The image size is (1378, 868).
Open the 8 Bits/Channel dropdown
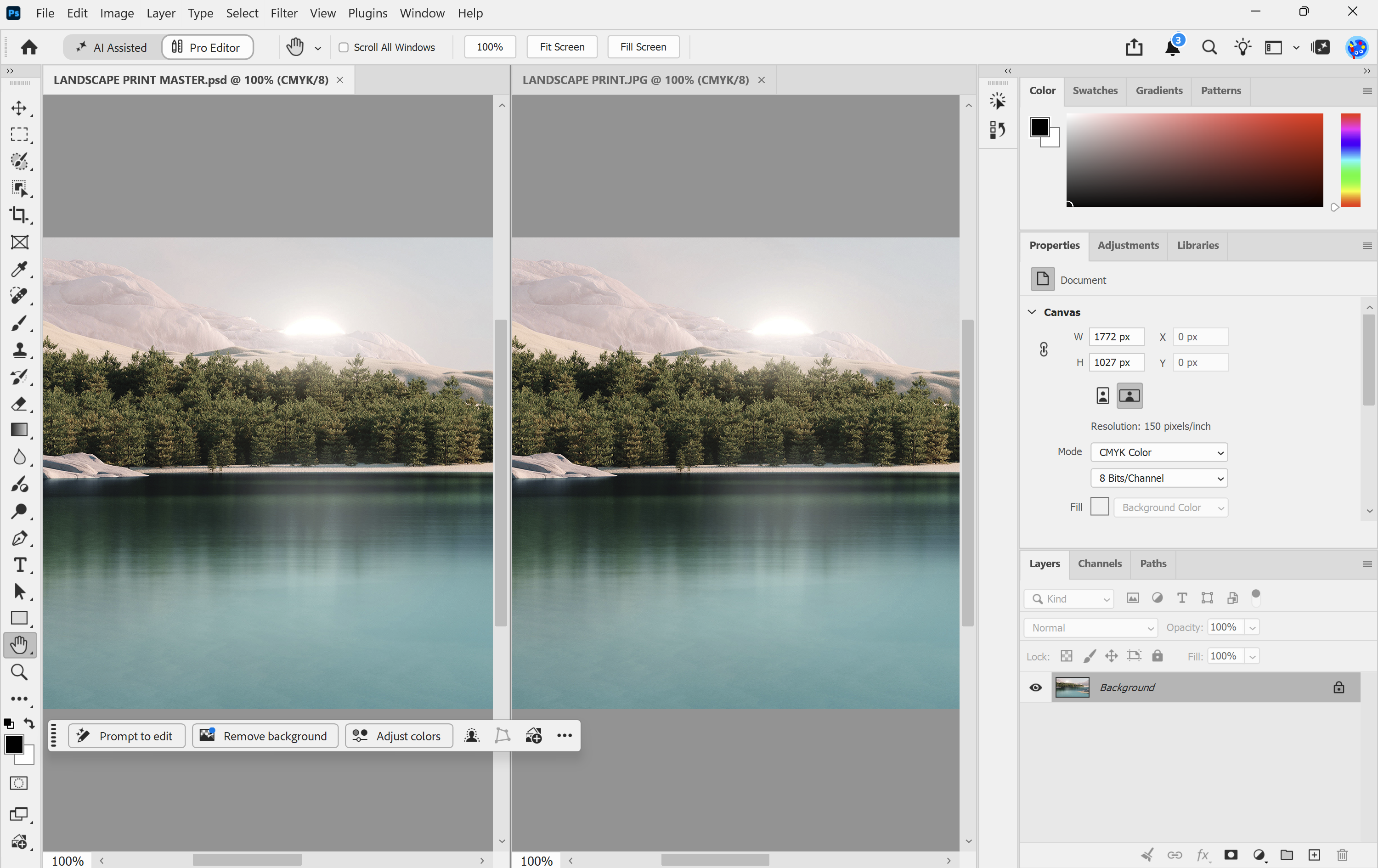tap(1159, 478)
